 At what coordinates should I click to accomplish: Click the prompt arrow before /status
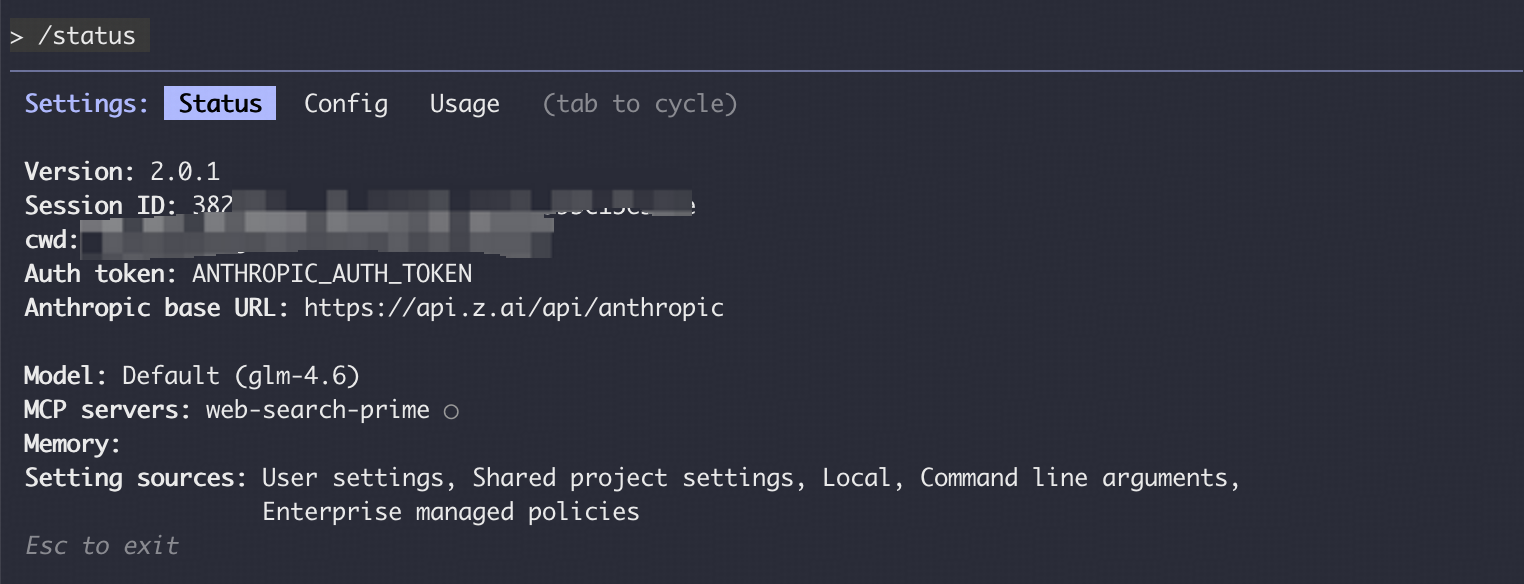click(x=17, y=37)
